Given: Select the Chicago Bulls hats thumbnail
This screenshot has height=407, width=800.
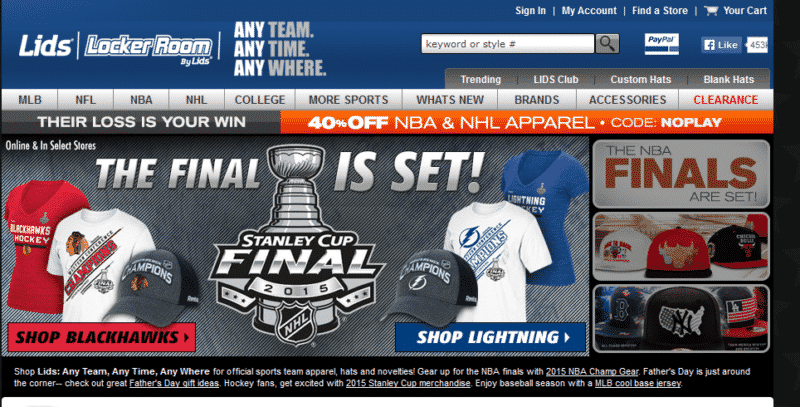Looking at the screenshot, I should [x=681, y=247].
